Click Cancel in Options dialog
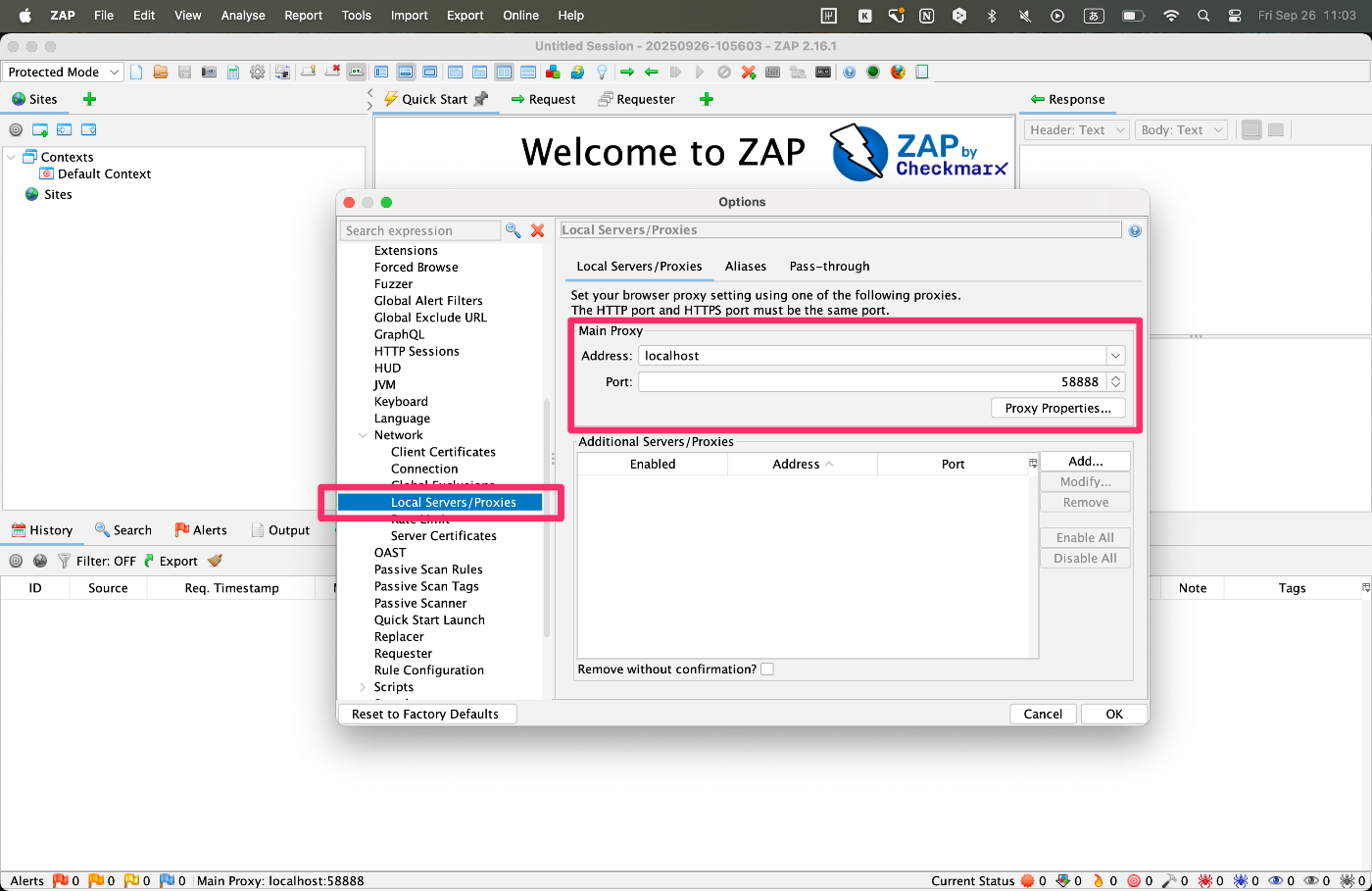The width and height of the screenshot is (1372, 891). click(x=1043, y=714)
